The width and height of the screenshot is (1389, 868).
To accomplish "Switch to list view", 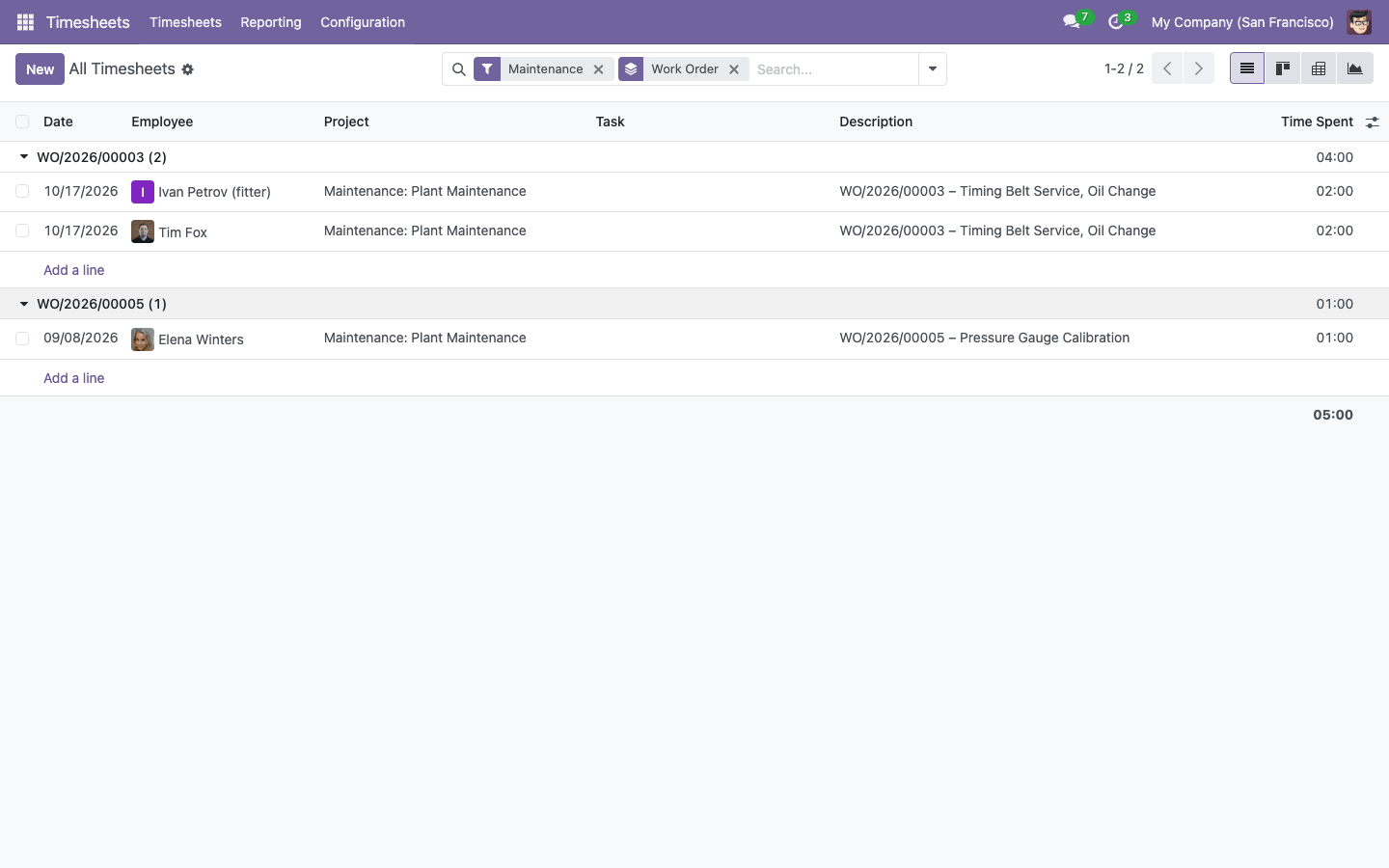I will pos(1247,68).
